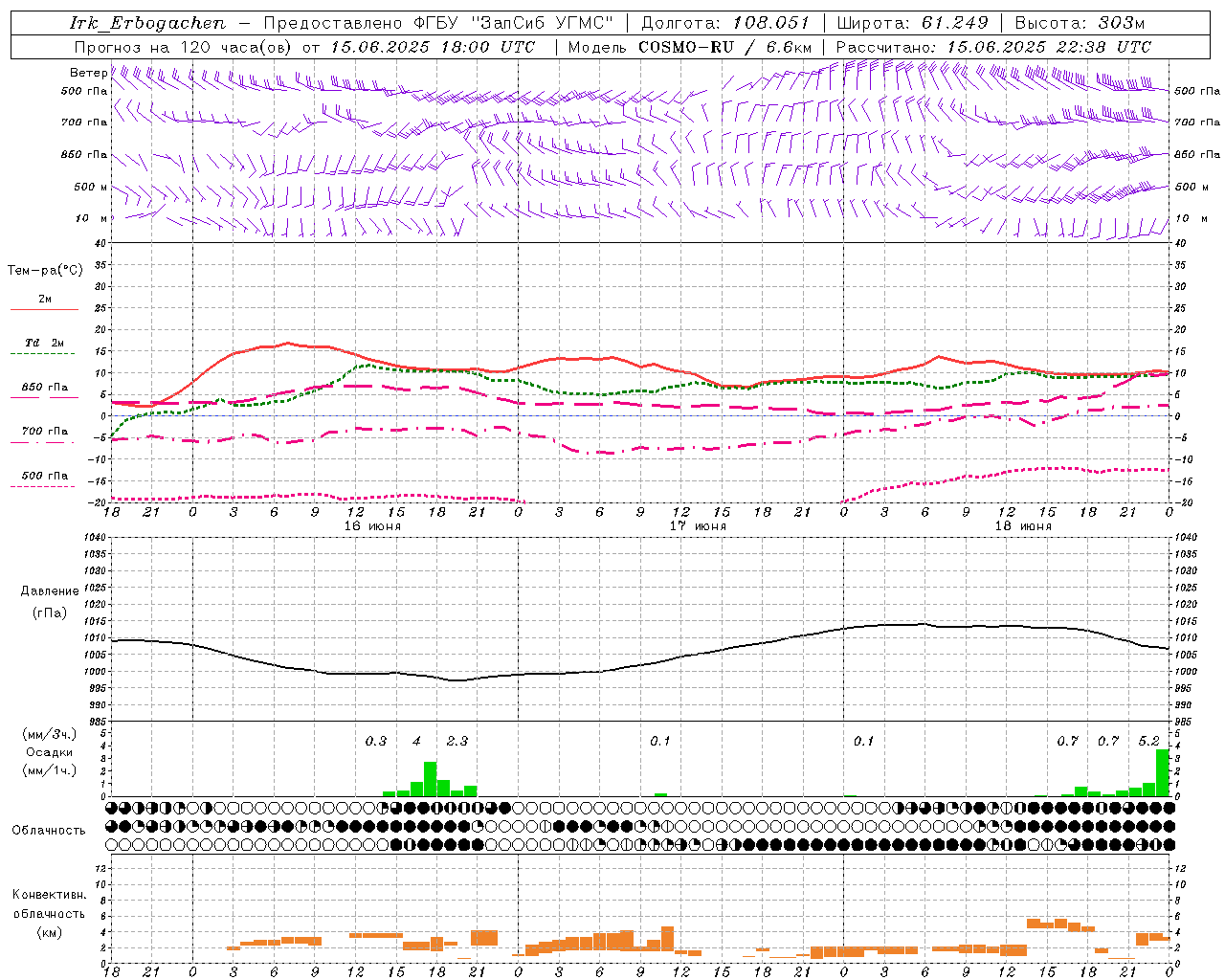This screenshot has width=1225, height=980.
Task: Click the dashed line below Td 2м legend
Action: (x=44, y=354)
